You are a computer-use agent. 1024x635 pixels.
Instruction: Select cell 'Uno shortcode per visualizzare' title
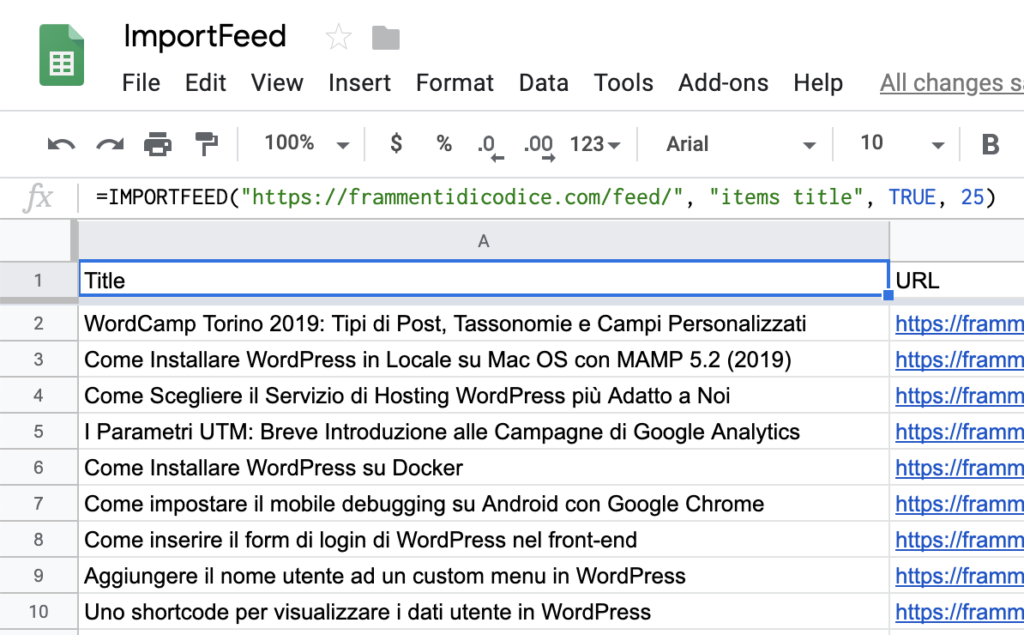[x=483, y=612]
